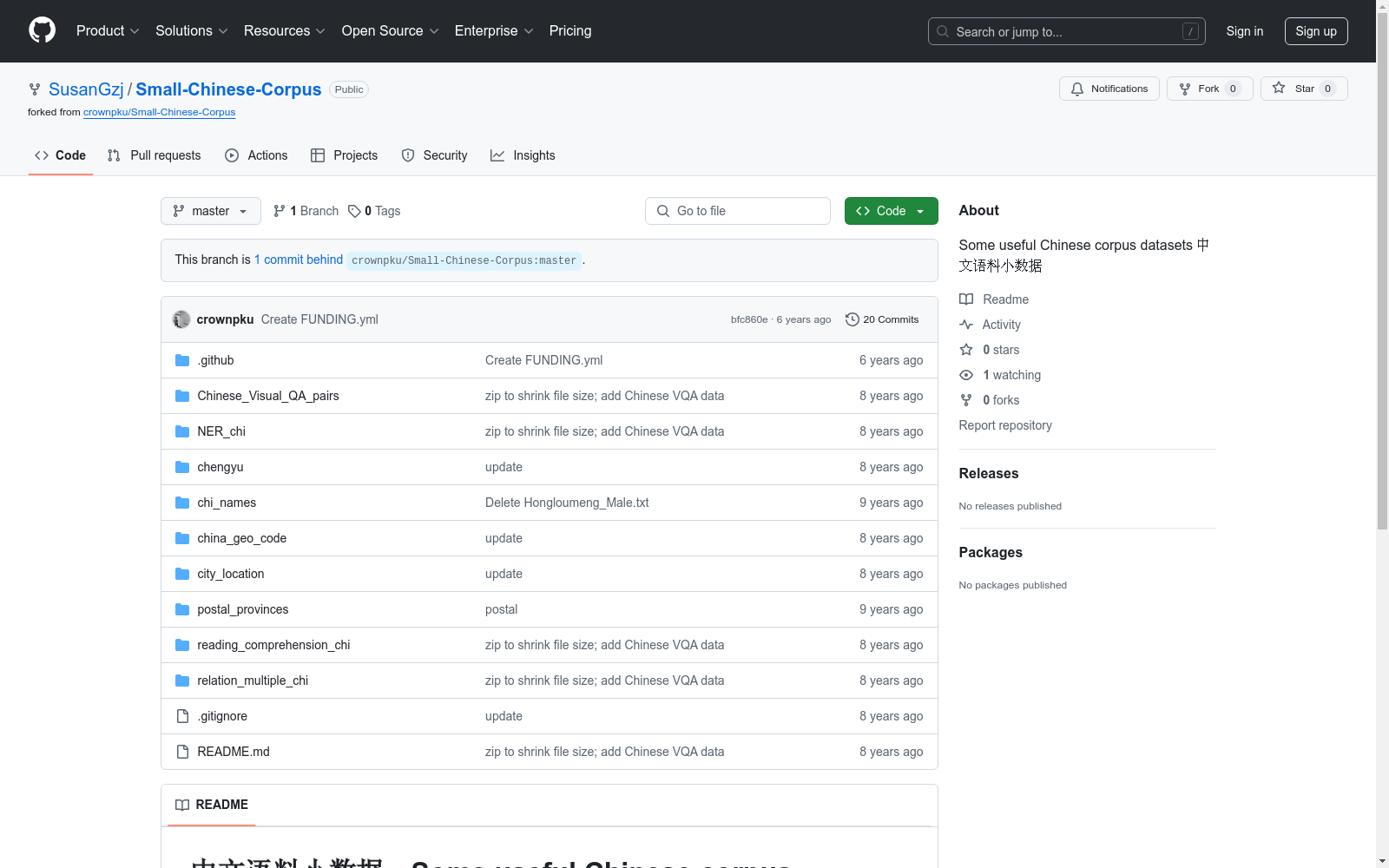Expand the Resources menu
The width and height of the screenshot is (1389, 868).
(285, 31)
